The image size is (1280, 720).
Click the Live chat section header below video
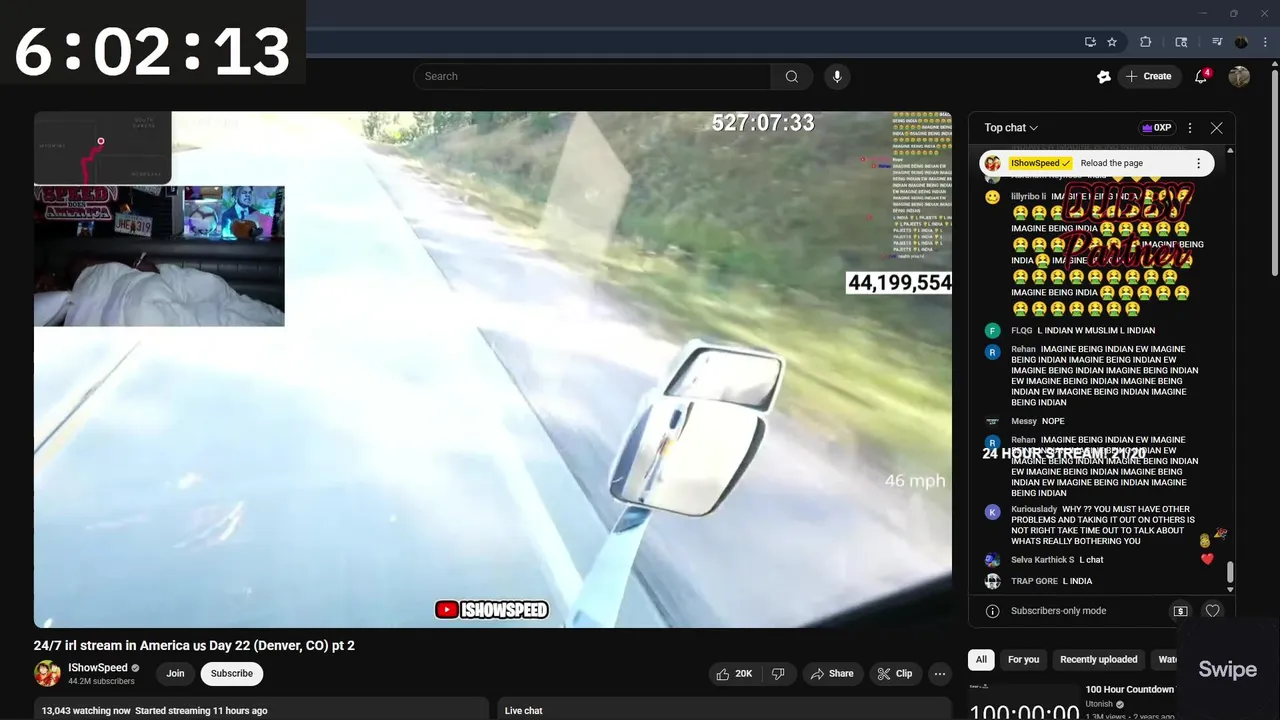coord(524,711)
